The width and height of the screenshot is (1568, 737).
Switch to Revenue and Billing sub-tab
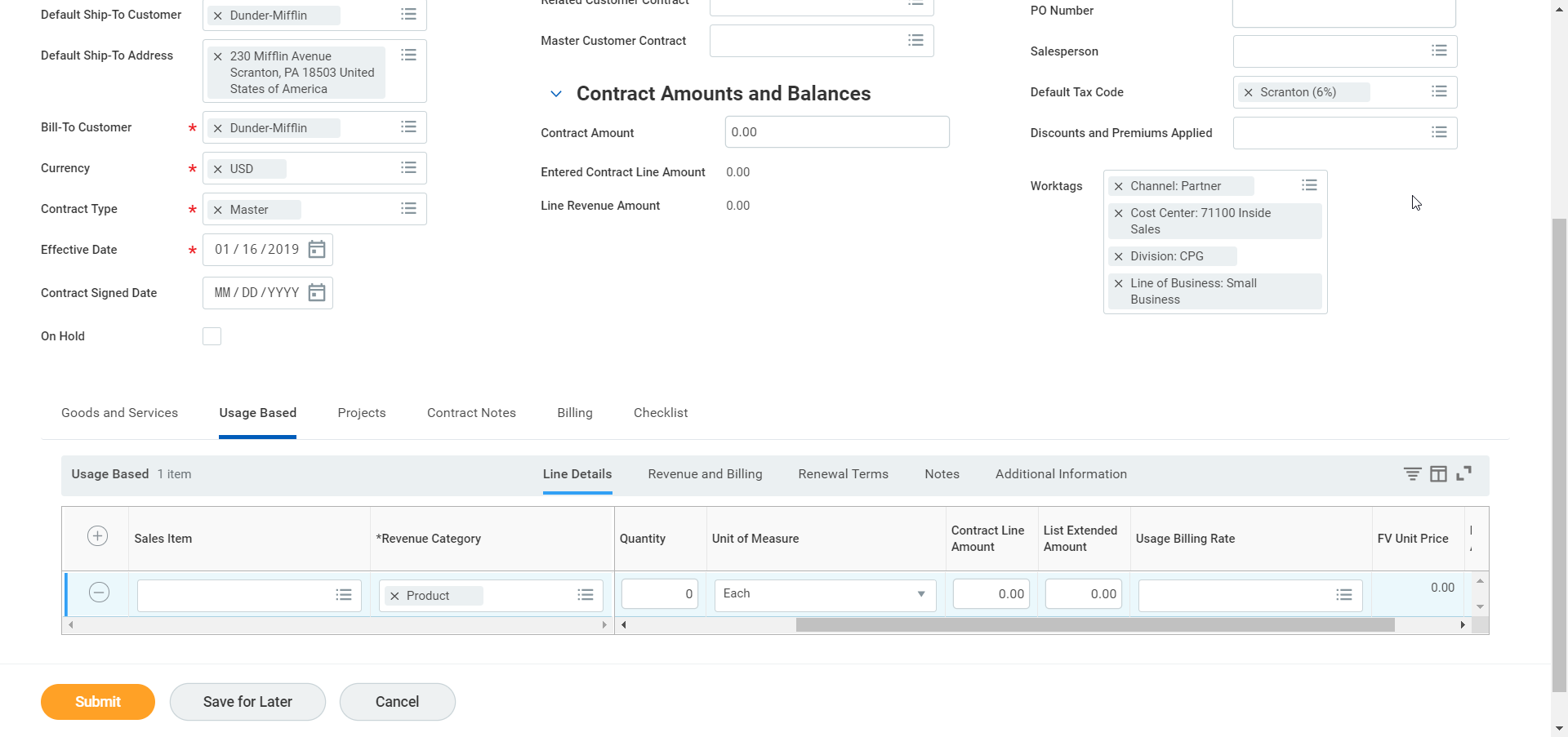tap(705, 474)
